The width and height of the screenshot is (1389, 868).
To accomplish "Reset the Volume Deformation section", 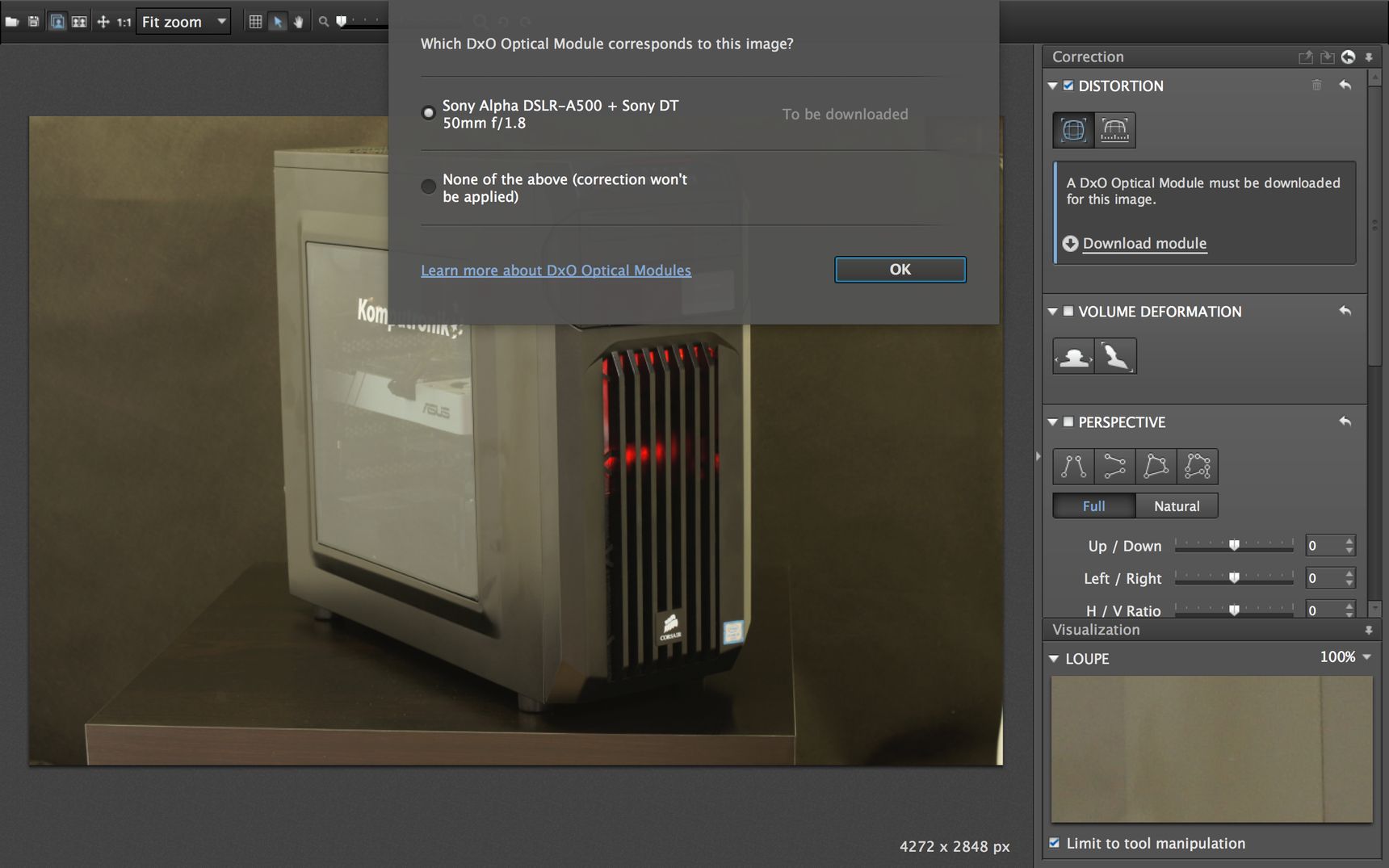I will [1345, 311].
